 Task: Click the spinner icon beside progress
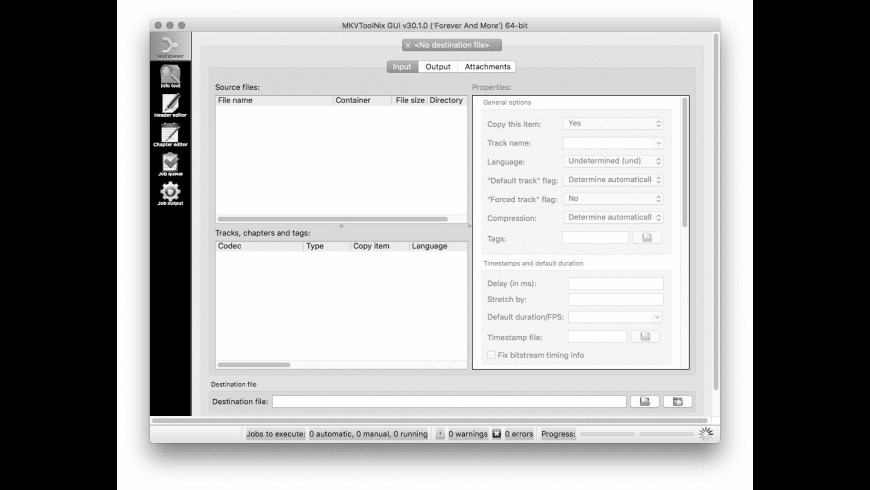click(705, 434)
